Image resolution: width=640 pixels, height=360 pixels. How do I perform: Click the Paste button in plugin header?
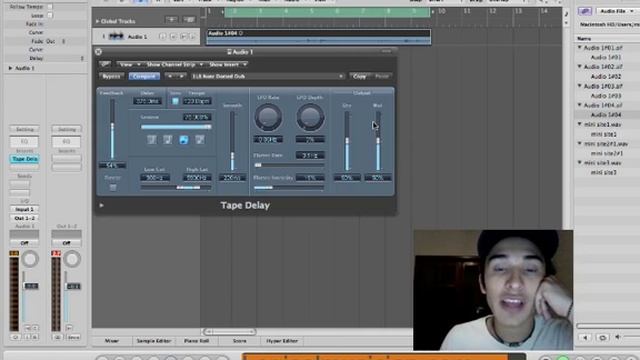click(x=382, y=76)
